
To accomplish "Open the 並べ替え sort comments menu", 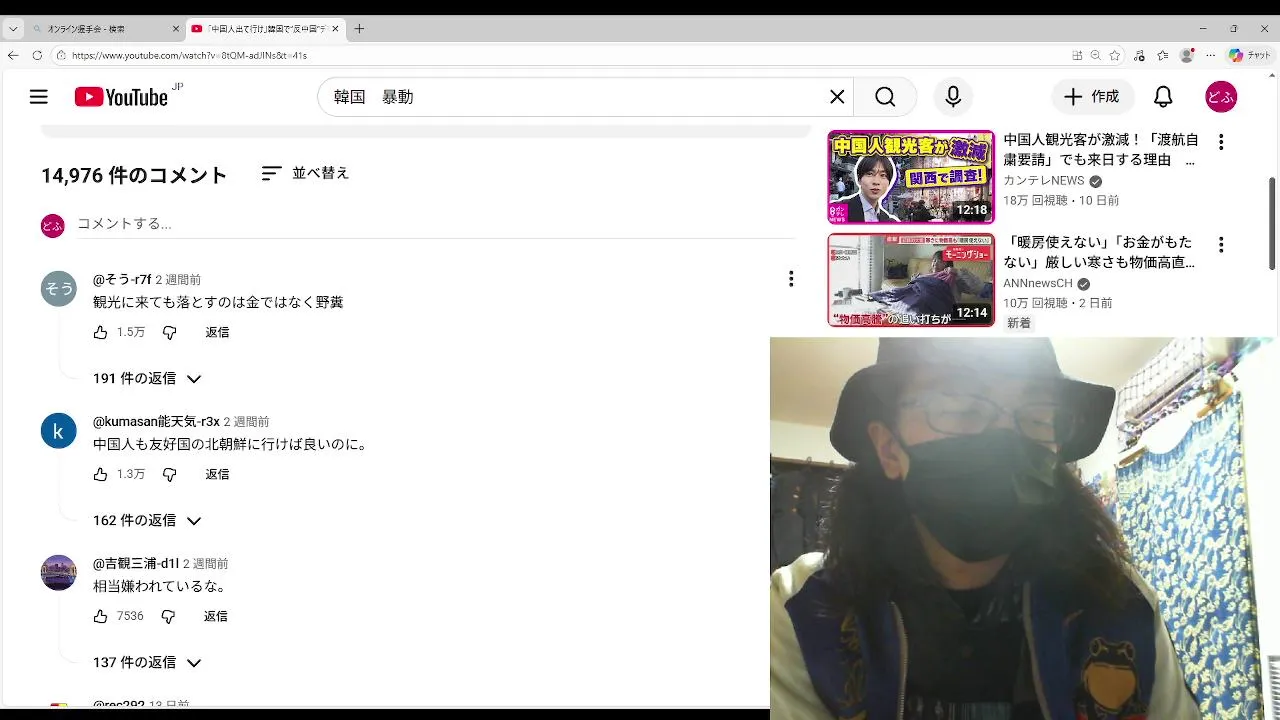I will pyautogui.click(x=305, y=173).
